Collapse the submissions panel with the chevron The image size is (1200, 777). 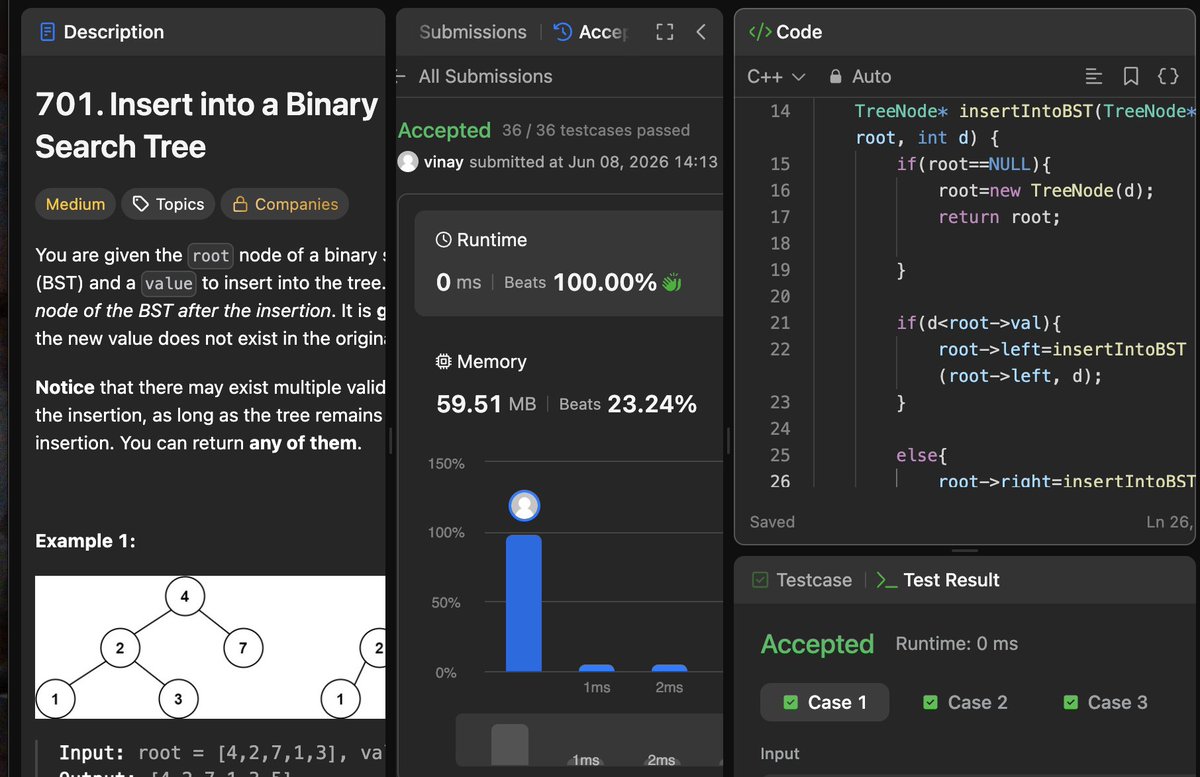coord(701,32)
